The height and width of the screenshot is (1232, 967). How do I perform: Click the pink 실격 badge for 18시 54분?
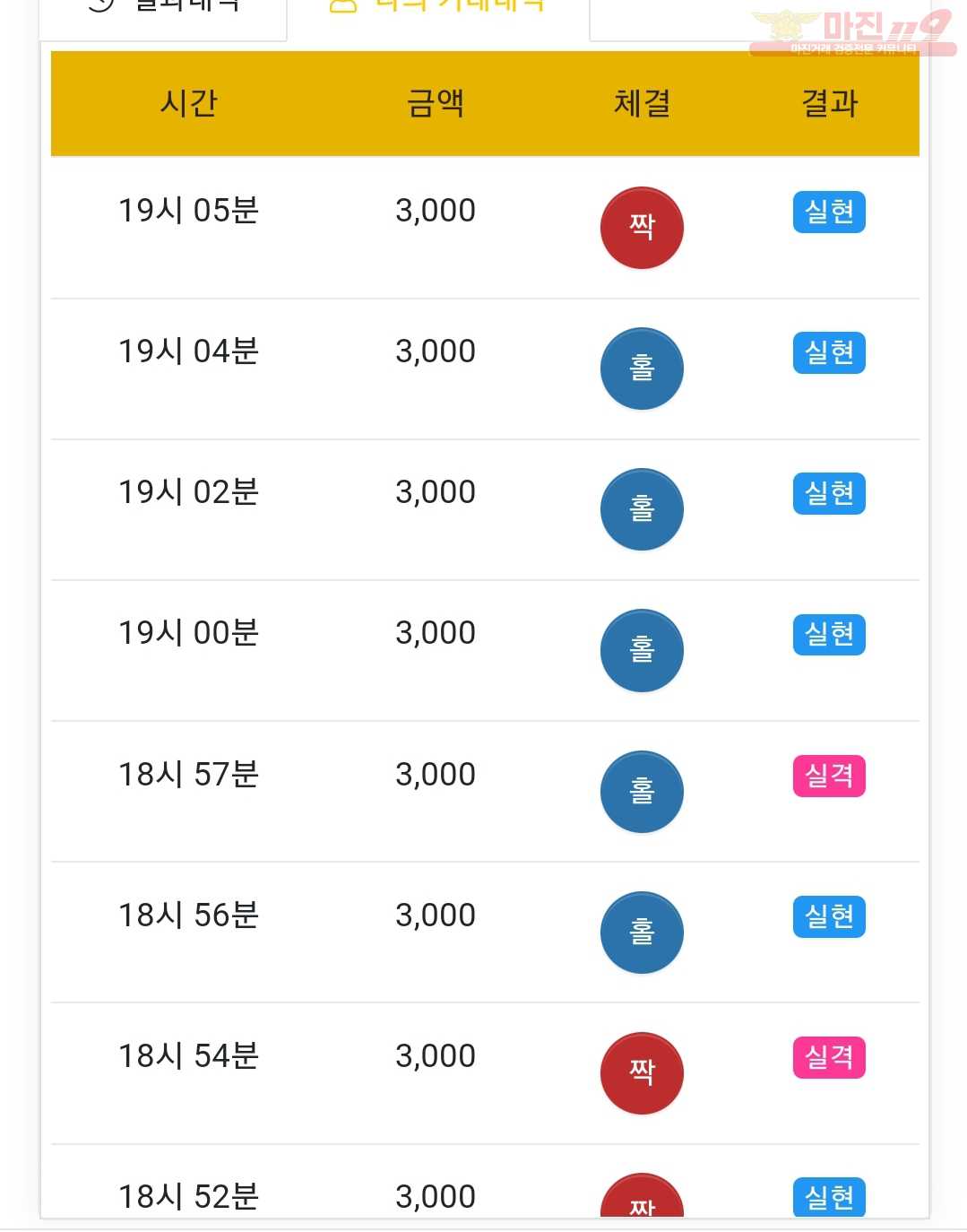point(829,1057)
